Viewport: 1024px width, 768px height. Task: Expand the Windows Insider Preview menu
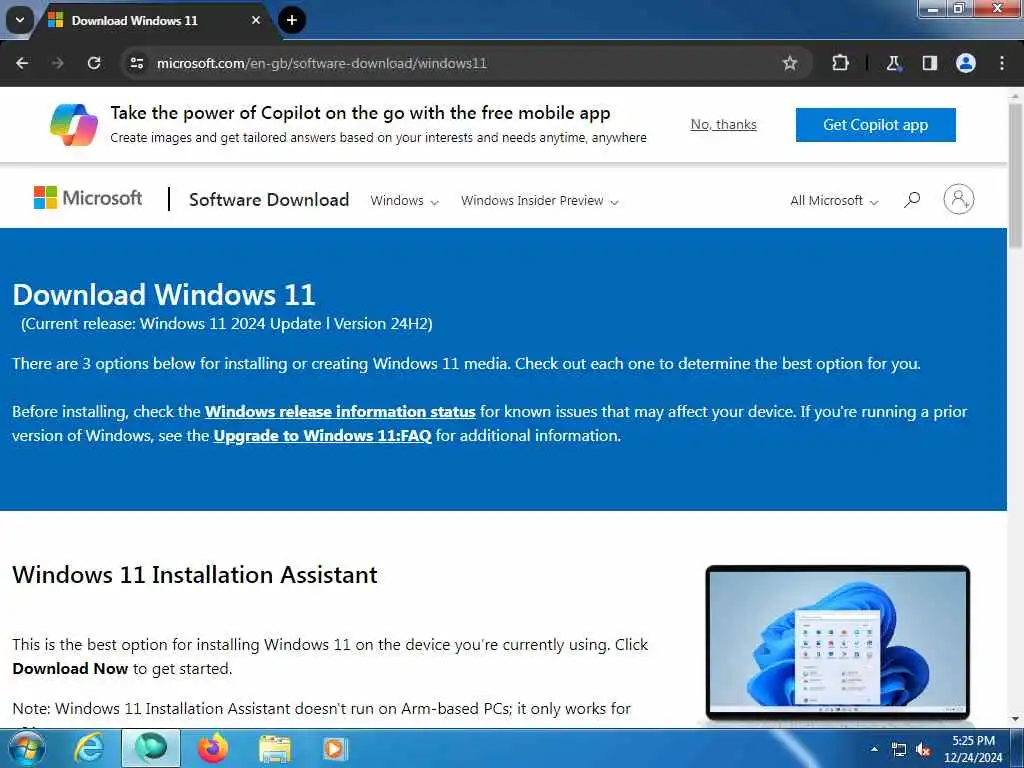pyautogui.click(x=539, y=200)
